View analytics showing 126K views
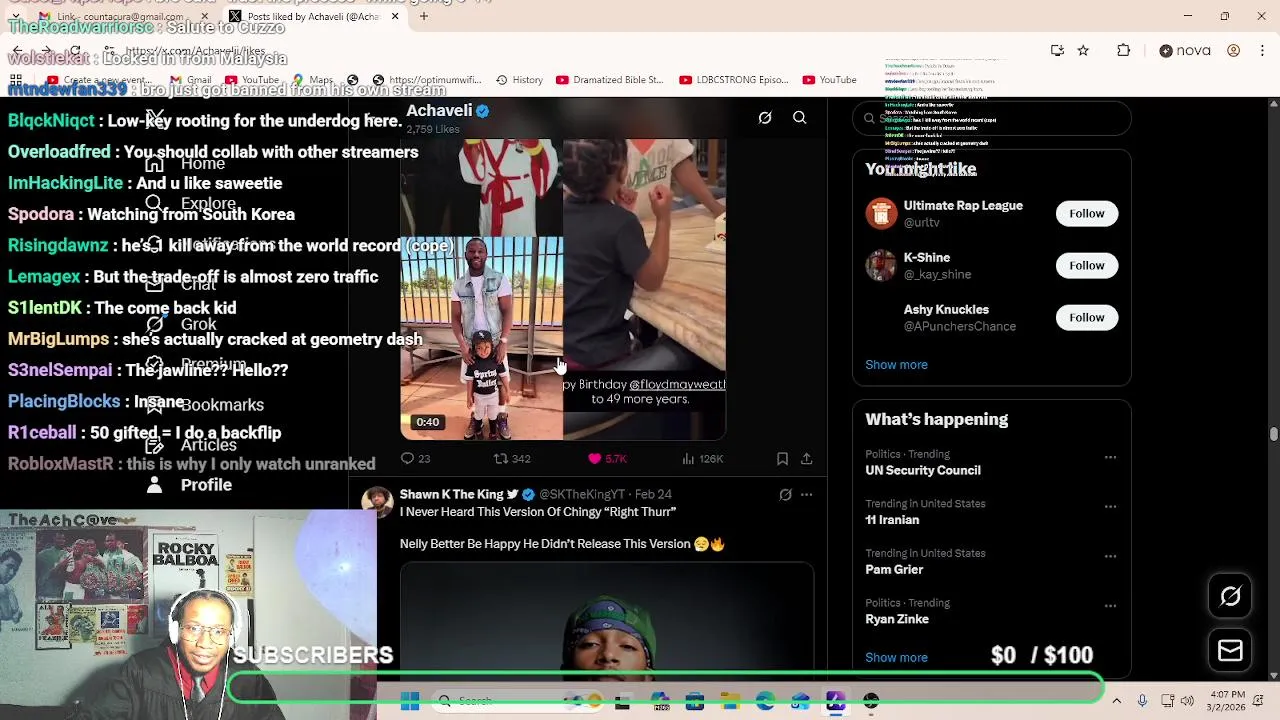Viewport: 1280px width, 720px height. click(702, 459)
